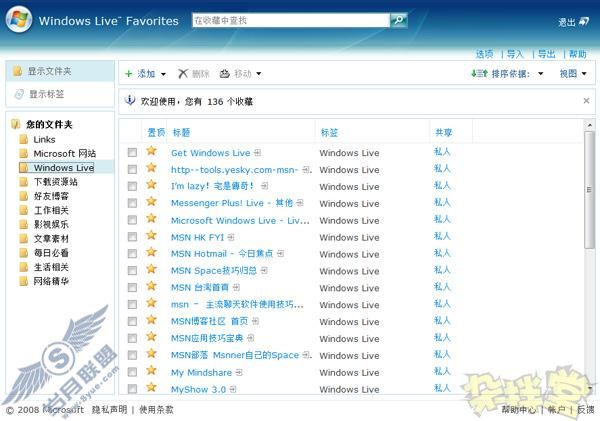Click the star for MSN Space技巧归总
This screenshot has height=421, width=600.
(x=152, y=269)
